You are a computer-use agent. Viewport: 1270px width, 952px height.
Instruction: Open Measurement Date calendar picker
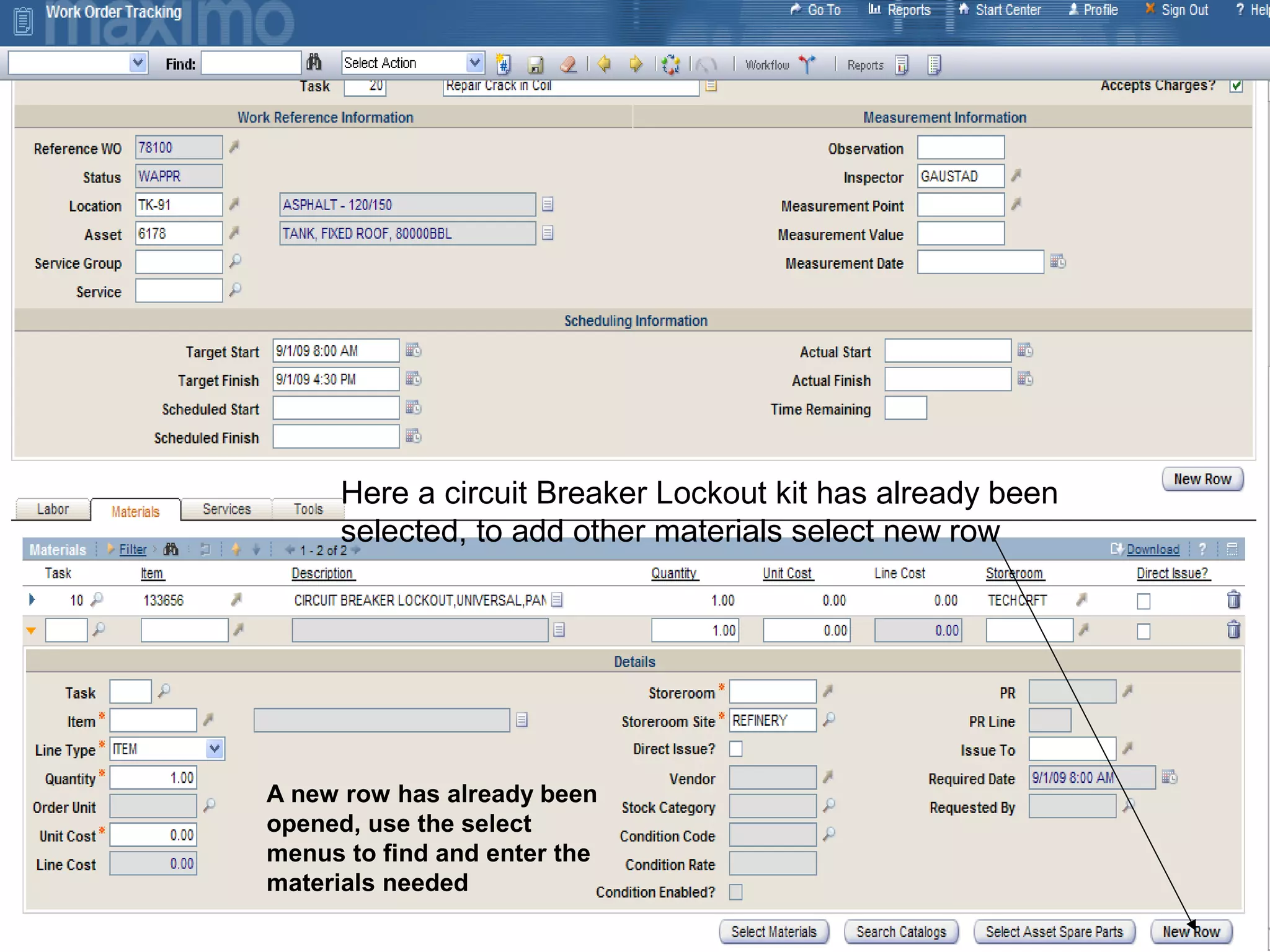point(1058,262)
